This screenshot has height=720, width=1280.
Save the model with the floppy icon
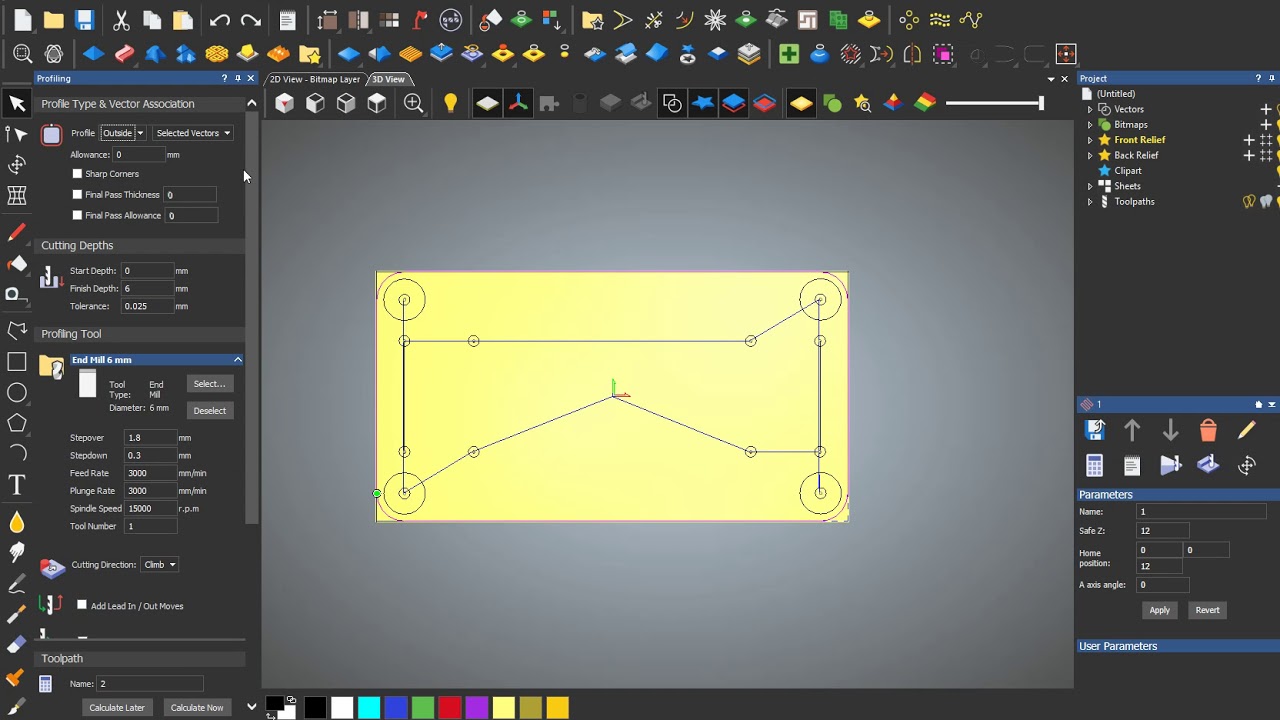[85, 20]
